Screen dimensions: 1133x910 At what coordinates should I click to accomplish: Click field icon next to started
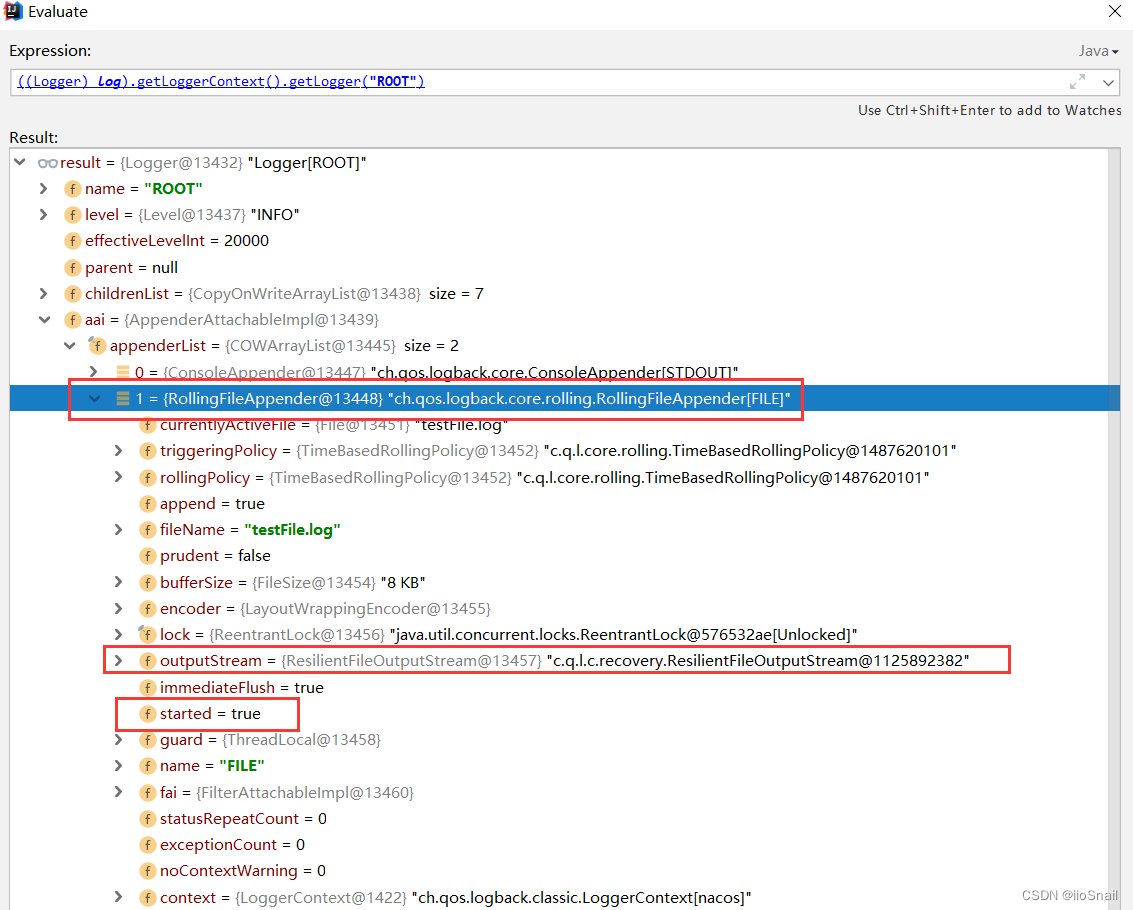[147, 714]
